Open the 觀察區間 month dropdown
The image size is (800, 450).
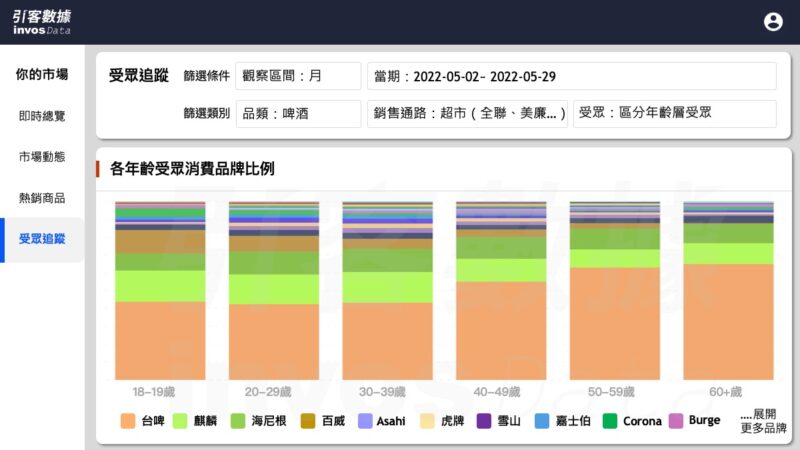click(x=298, y=76)
